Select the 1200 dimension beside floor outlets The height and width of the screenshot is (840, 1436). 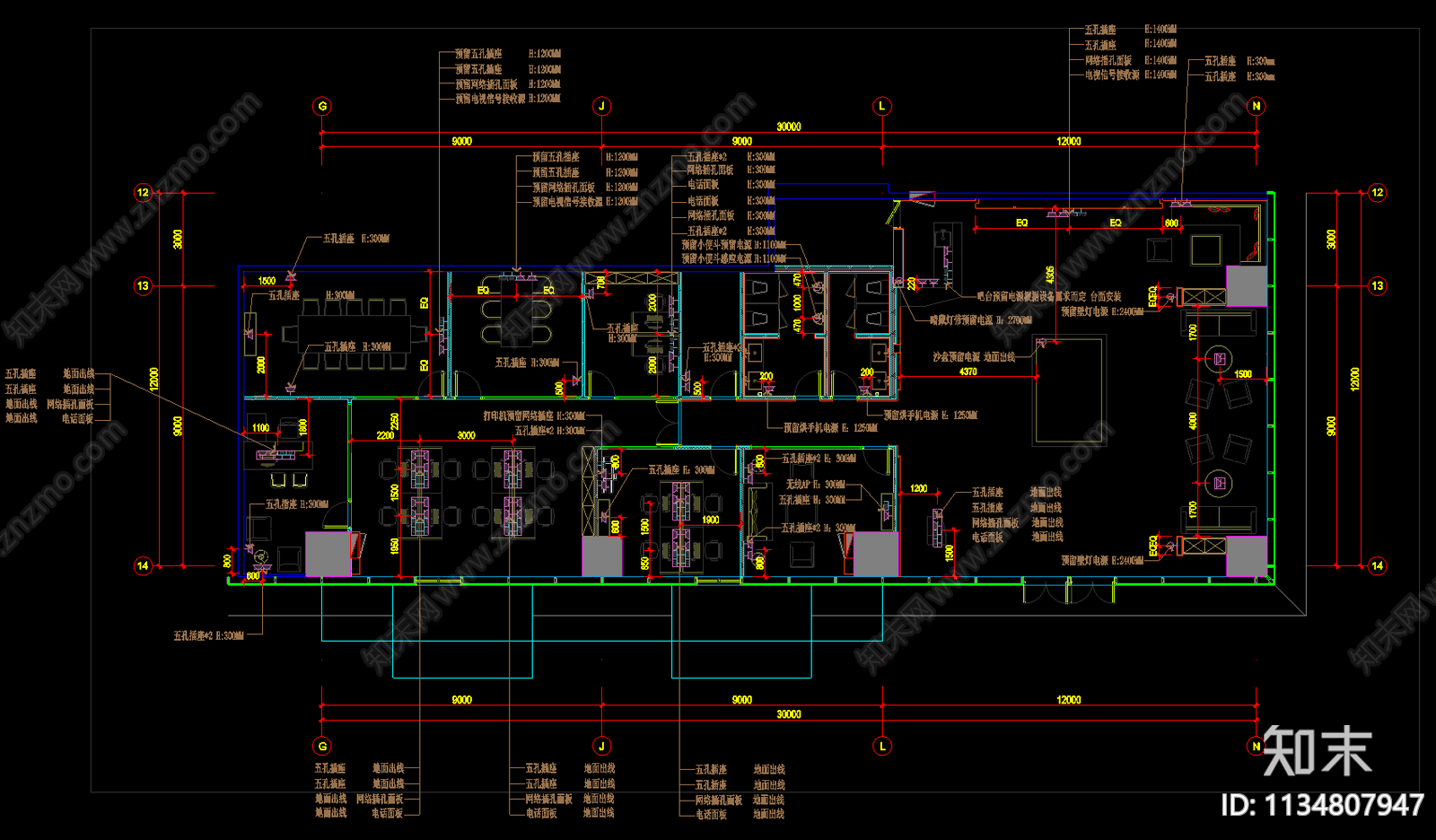pyautogui.click(x=918, y=489)
